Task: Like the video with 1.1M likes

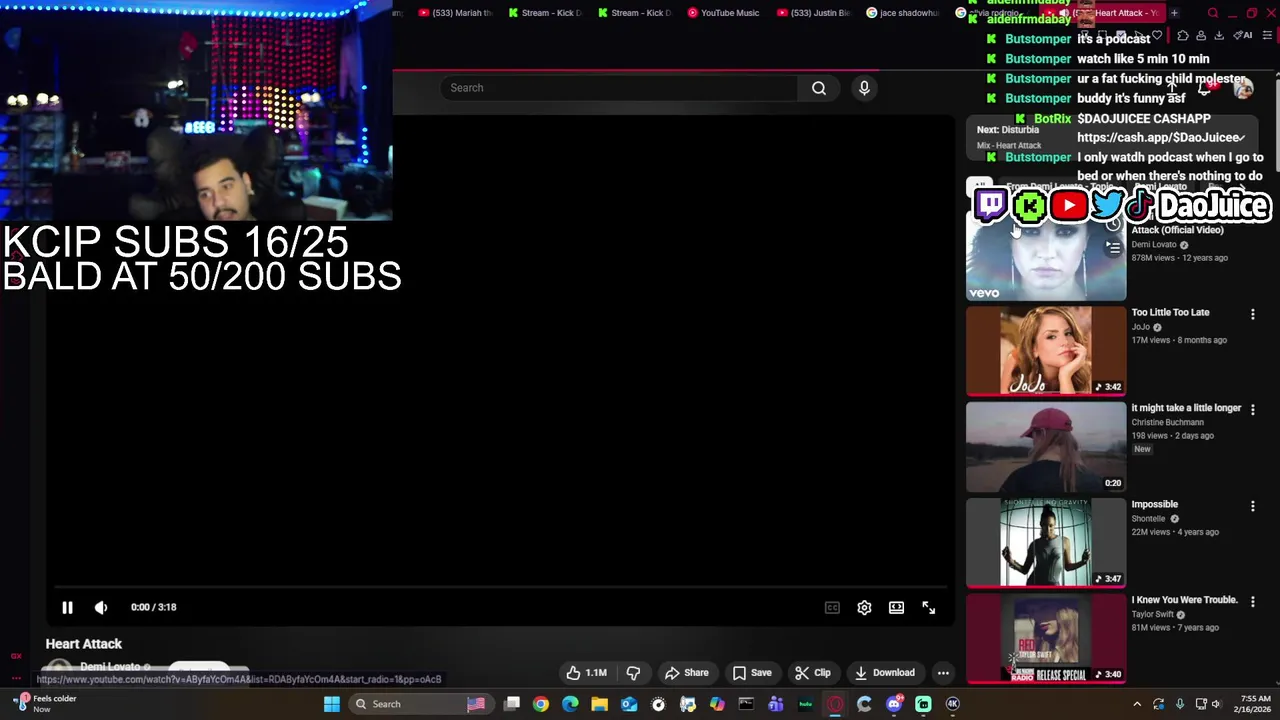Action: [x=586, y=673]
